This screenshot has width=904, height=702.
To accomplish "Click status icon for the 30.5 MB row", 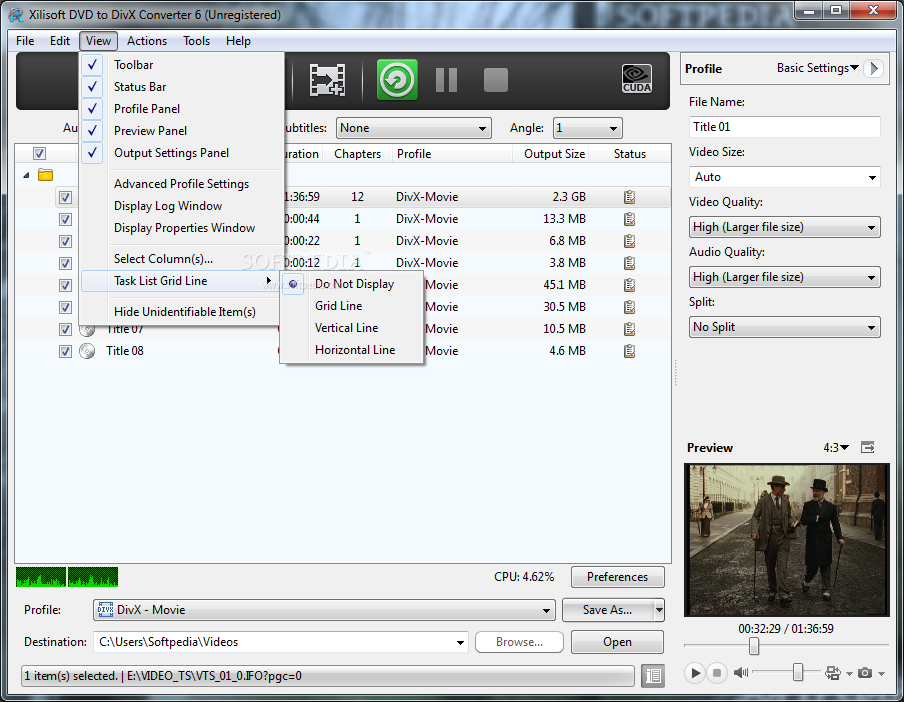I will point(630,307).
